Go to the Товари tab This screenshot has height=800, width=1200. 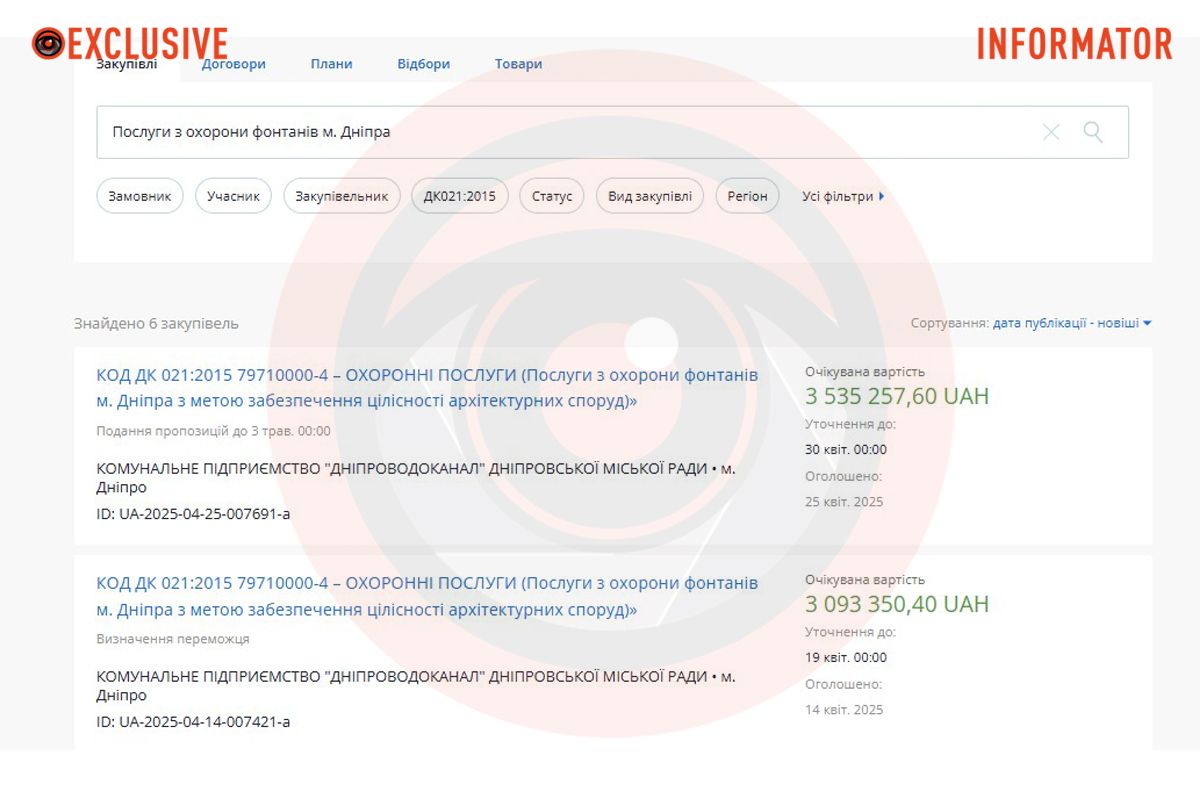(x=518, y=64)
